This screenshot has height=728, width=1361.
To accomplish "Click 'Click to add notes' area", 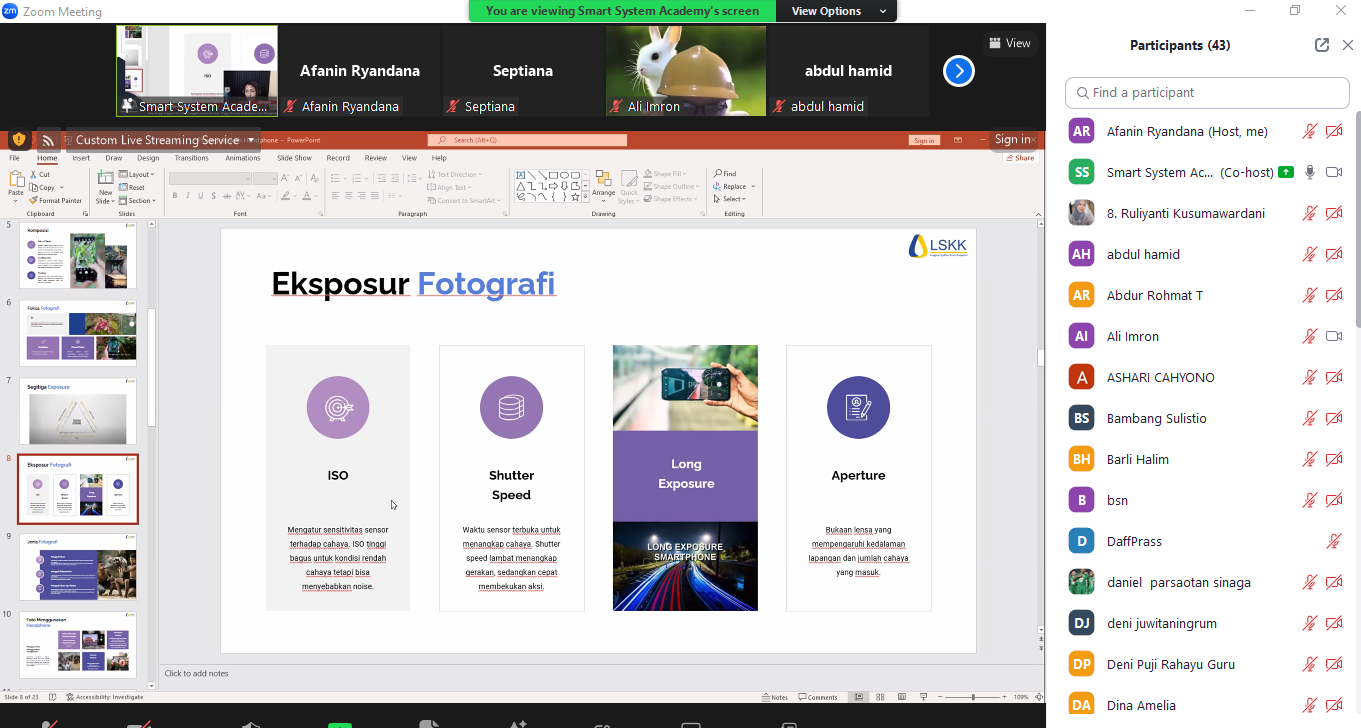I will 197,673.
